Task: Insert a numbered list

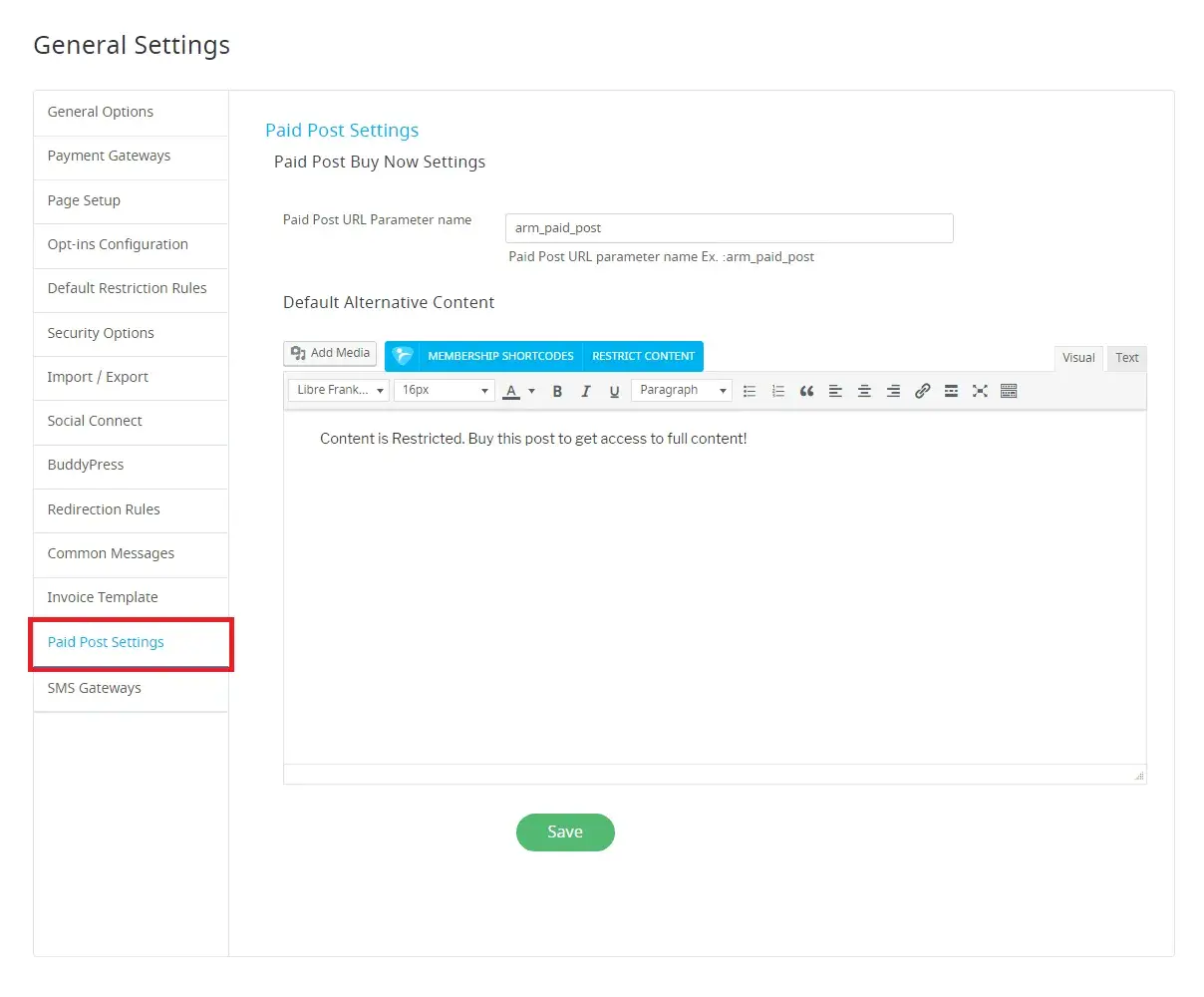Action: [778, 391]
